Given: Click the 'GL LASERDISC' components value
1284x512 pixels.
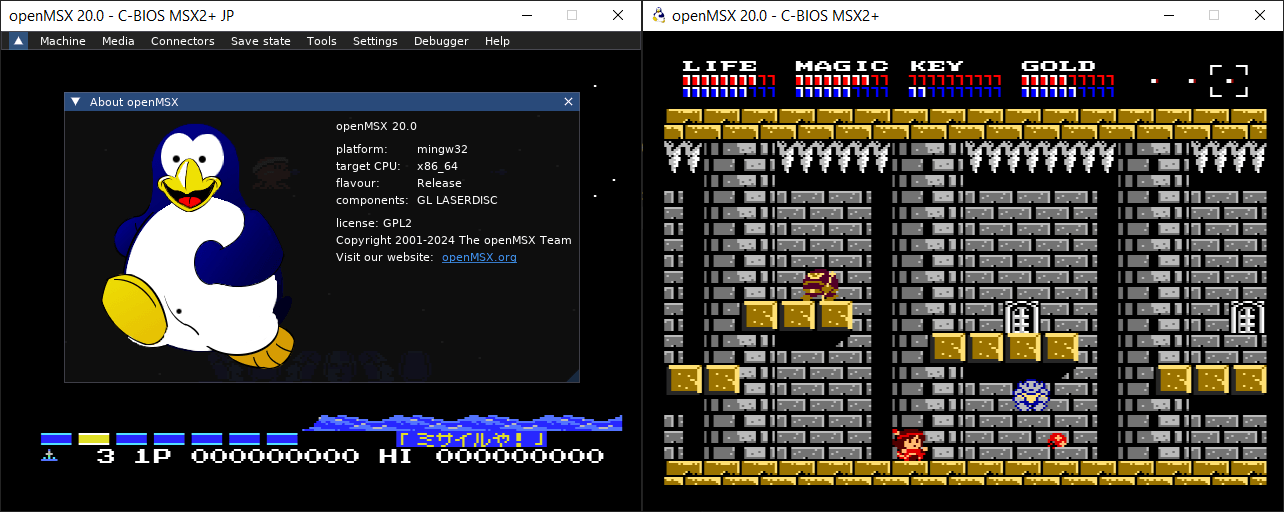Looking at the screenshot, I should [x=457, y=200].
